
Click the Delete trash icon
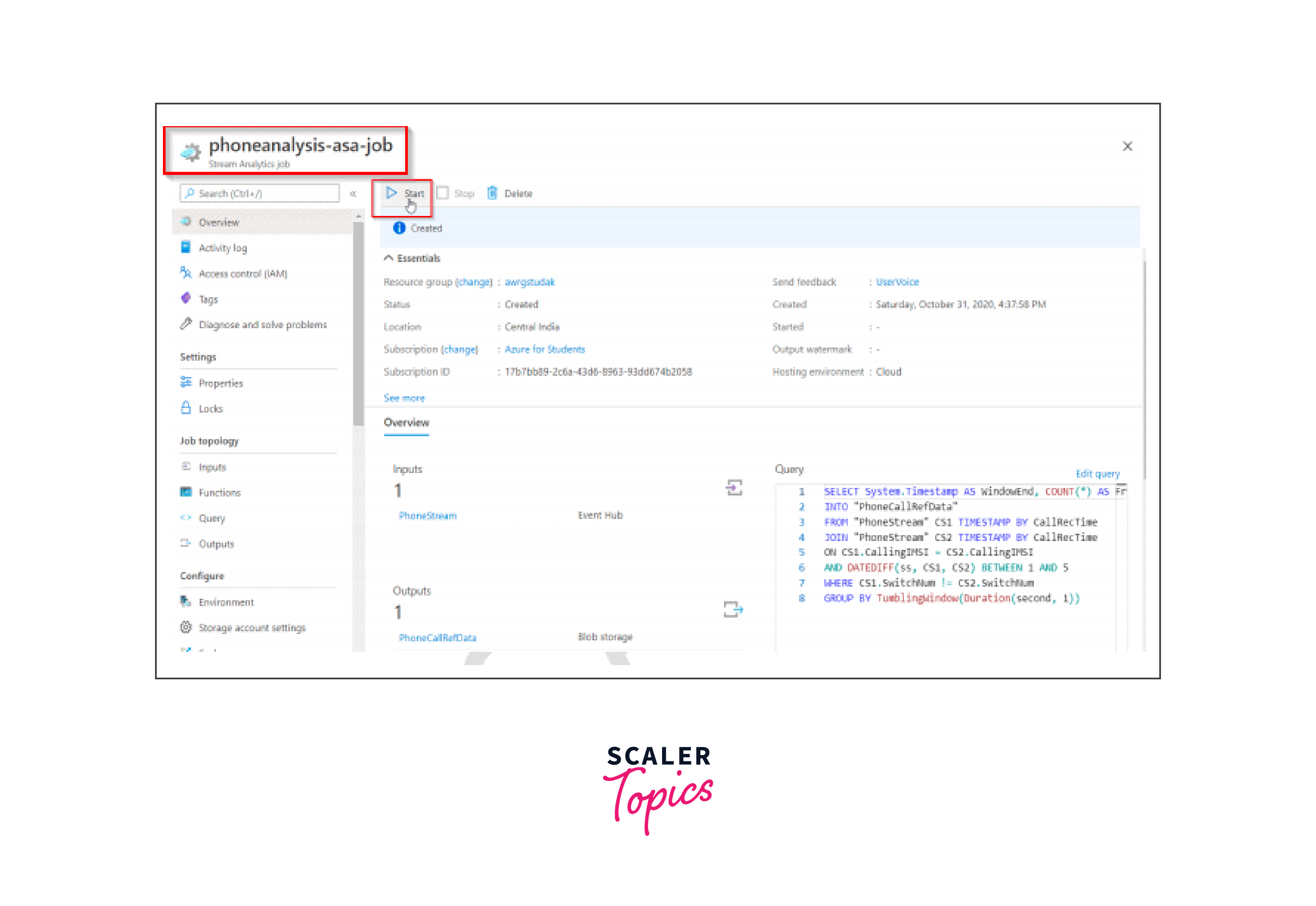[x=492, y=193]
